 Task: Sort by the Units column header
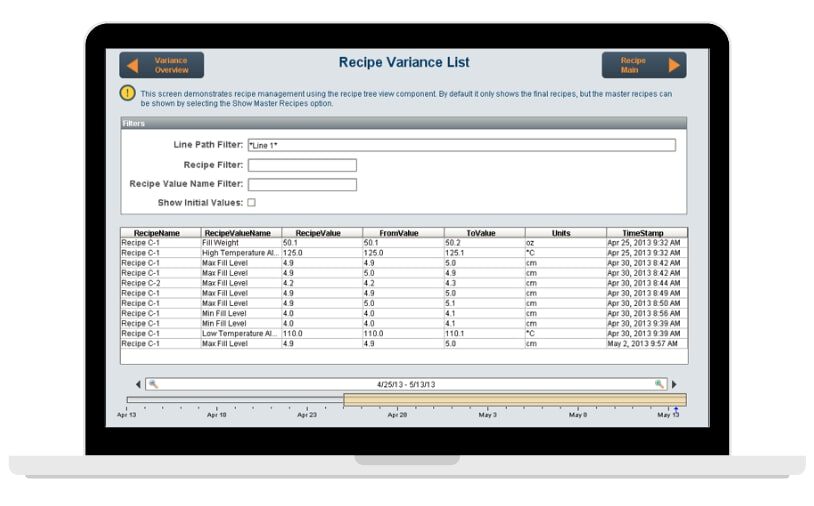(564, 232)
